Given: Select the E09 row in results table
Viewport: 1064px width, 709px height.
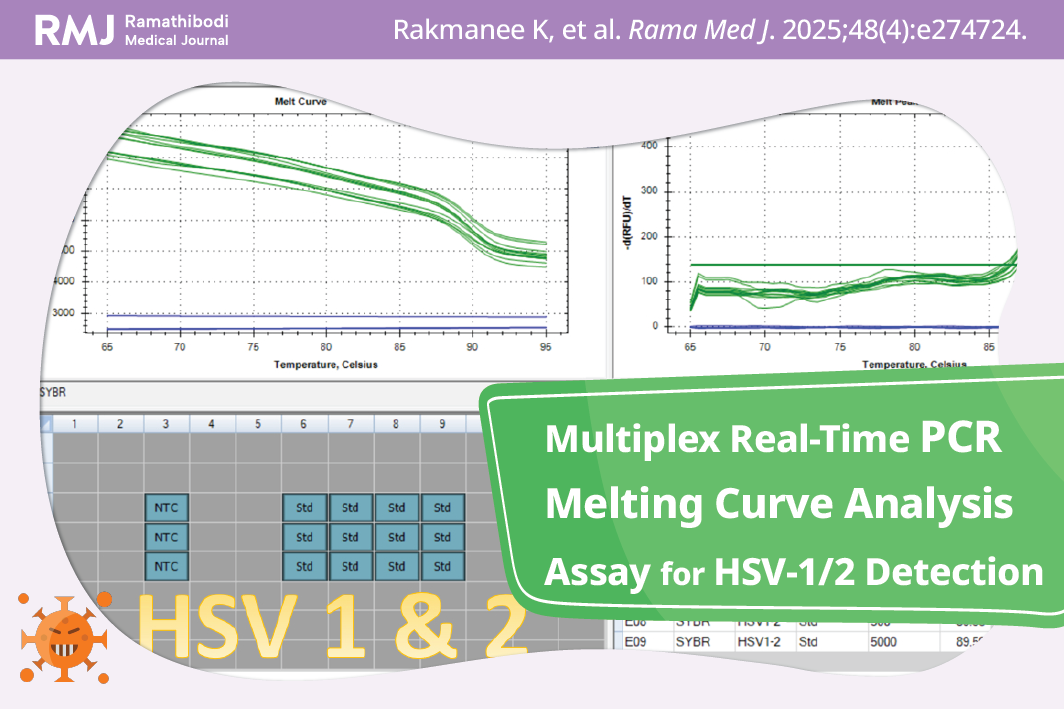Looking at the screenshot, I should [x=636, y=640].
